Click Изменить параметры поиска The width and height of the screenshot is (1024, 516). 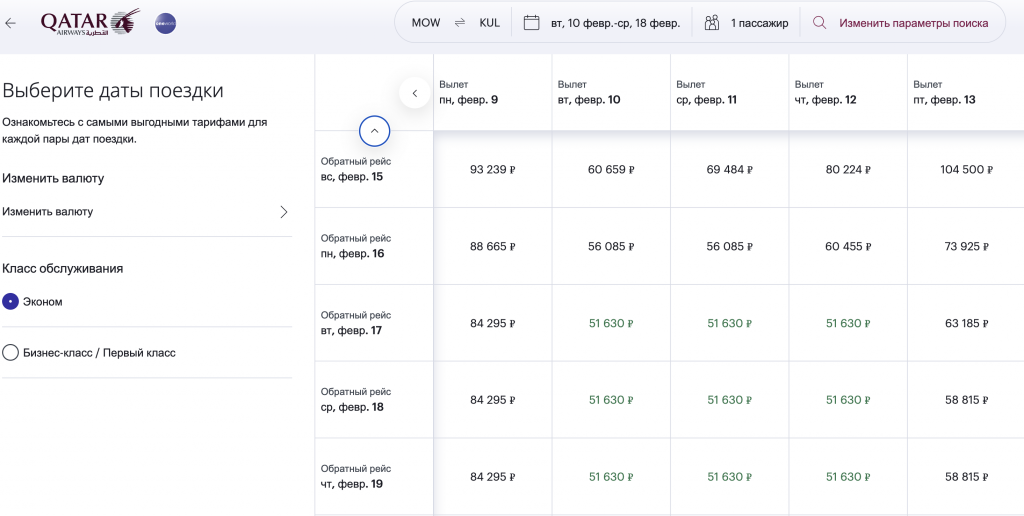913,23
